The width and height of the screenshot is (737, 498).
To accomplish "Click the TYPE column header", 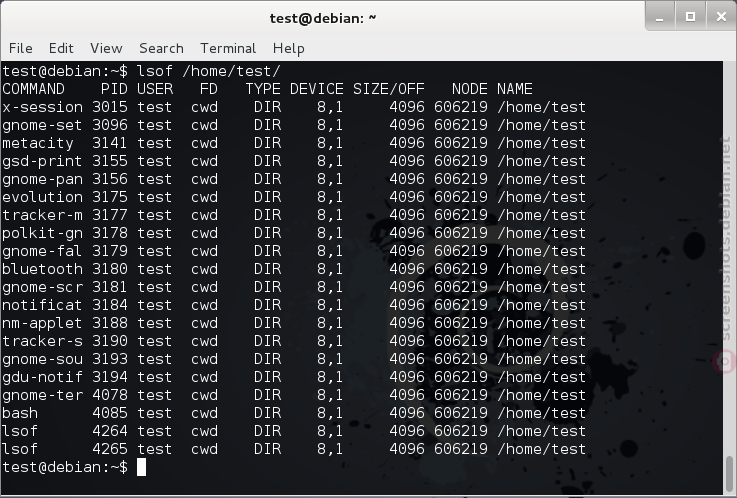I will click(x=263, y=89).
